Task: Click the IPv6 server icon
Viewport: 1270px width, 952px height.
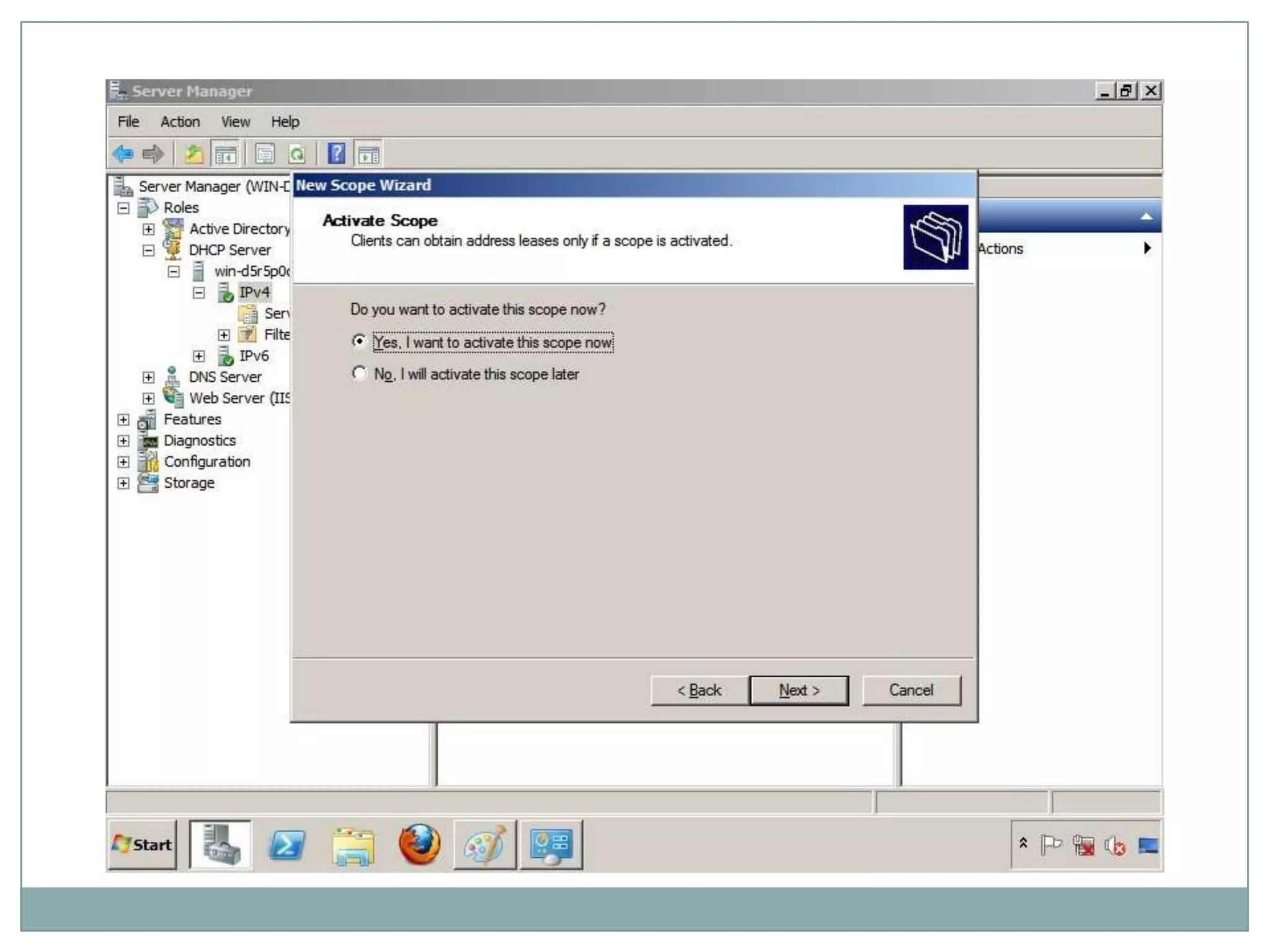Action: [224, 356]
